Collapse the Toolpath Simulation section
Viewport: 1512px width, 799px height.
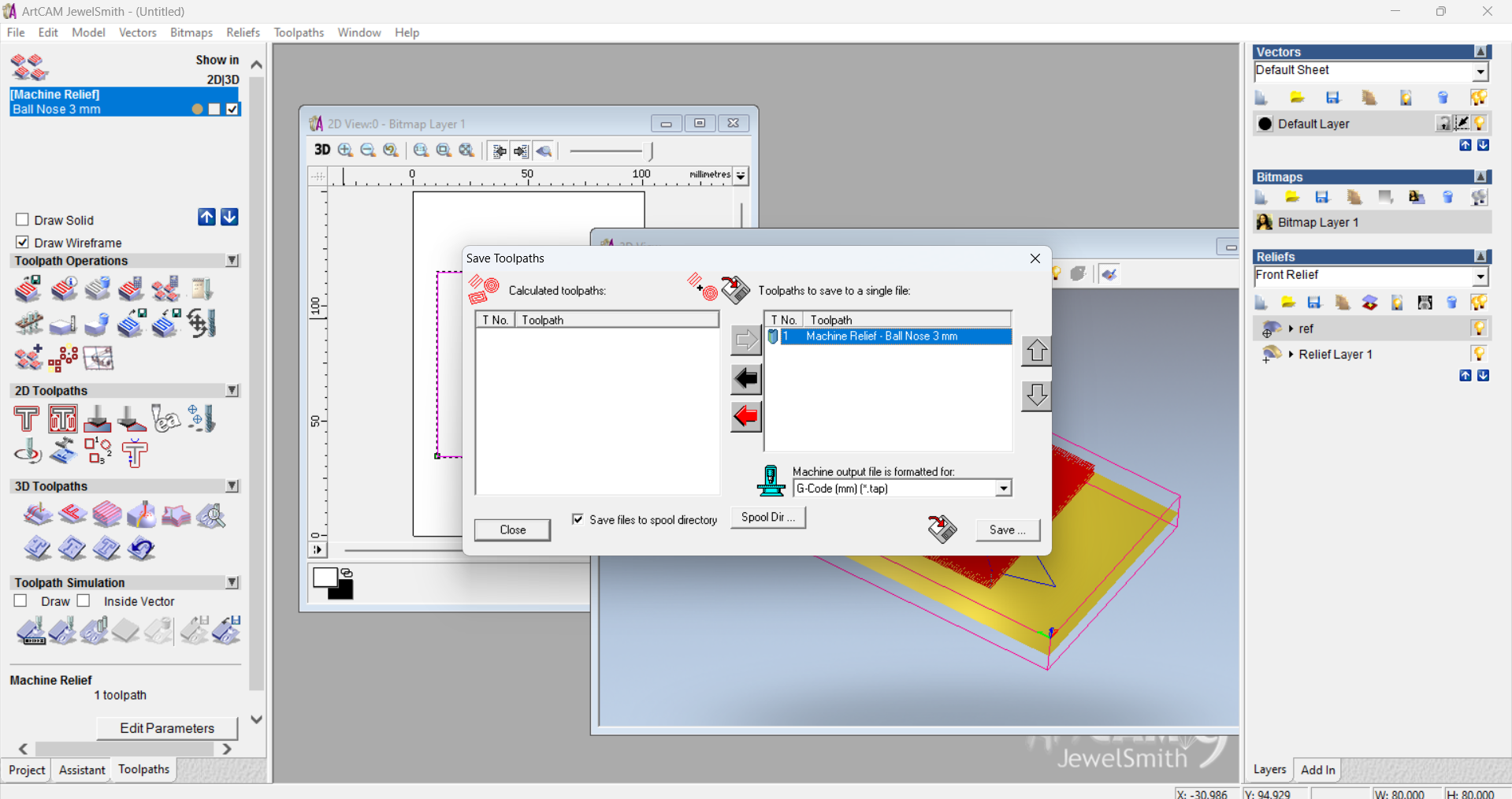click(232, 582)
